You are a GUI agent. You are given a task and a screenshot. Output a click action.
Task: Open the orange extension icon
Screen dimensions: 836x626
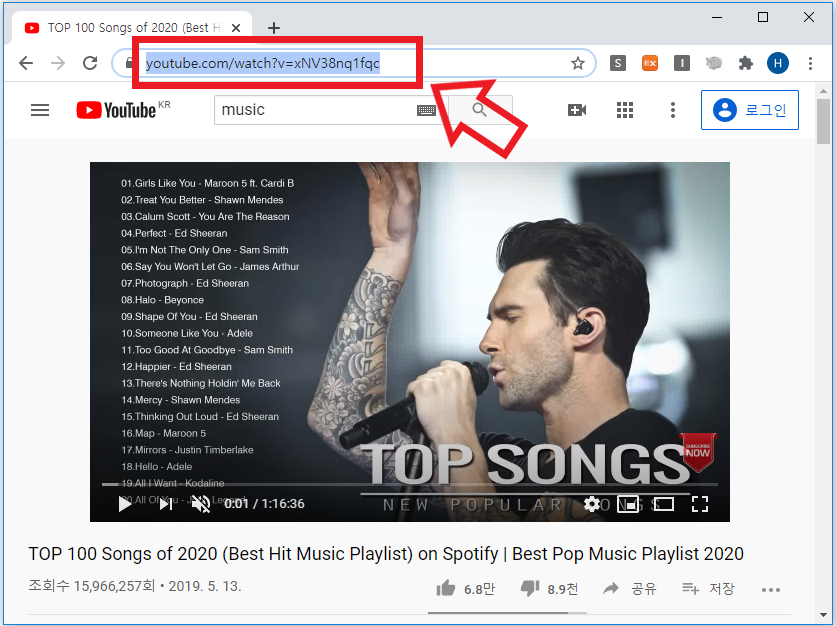[x=649, y=63]
